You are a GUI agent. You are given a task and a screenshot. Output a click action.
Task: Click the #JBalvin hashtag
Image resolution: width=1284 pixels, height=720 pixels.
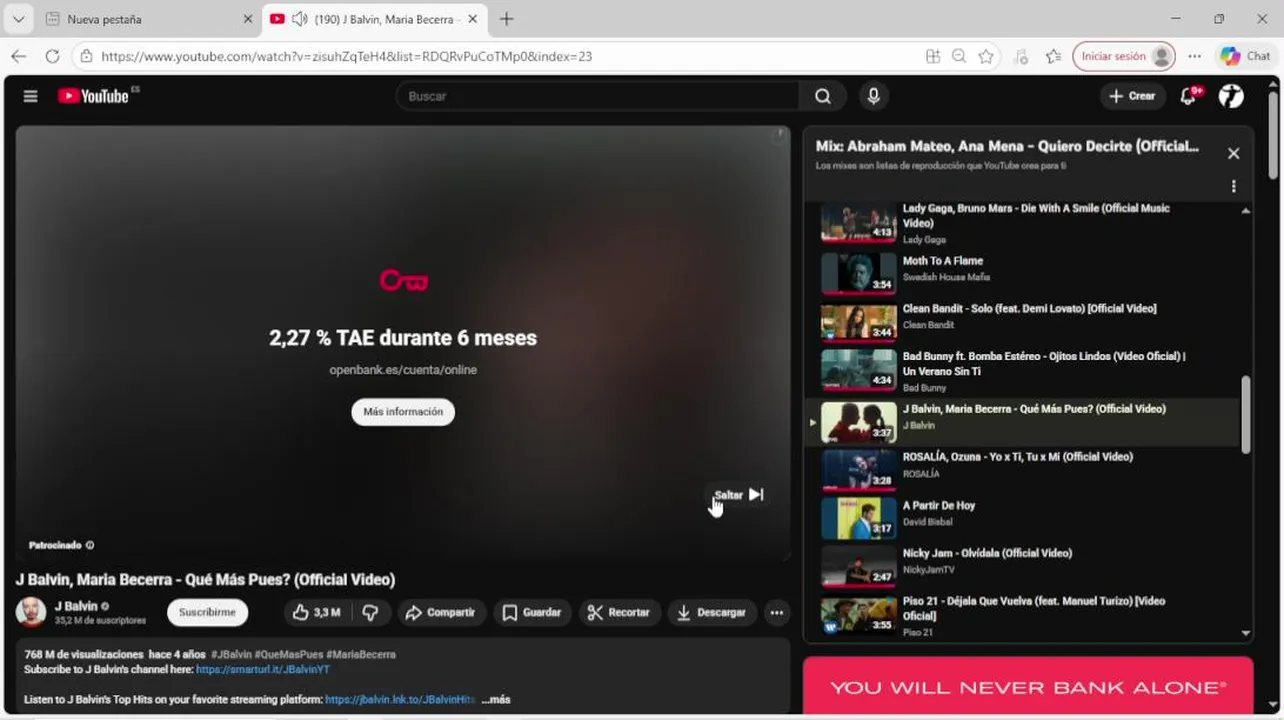231,654
